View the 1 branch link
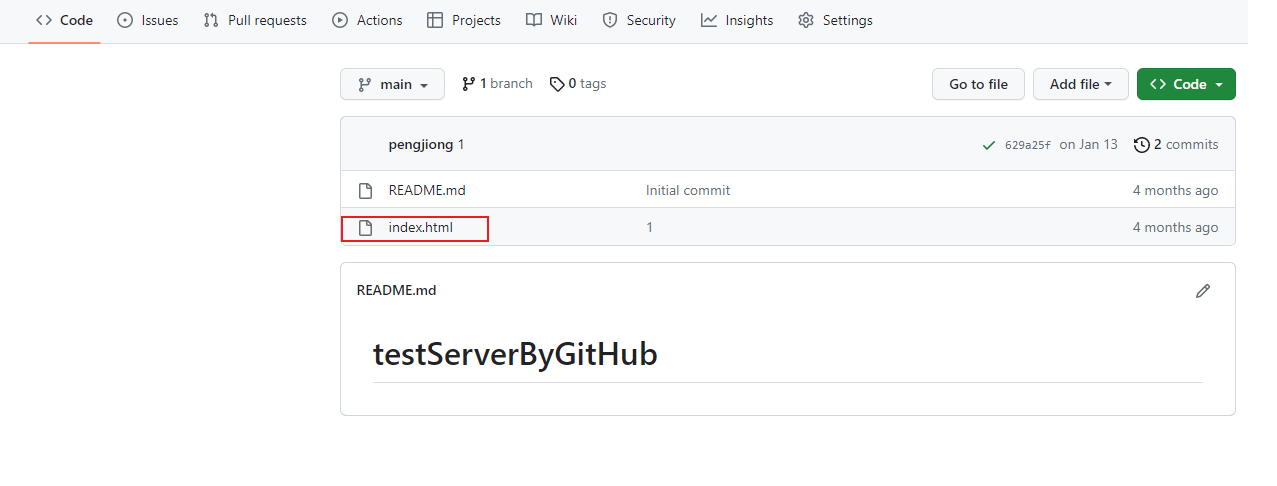This screenshot has width=1277, height=486. (497, 84)
